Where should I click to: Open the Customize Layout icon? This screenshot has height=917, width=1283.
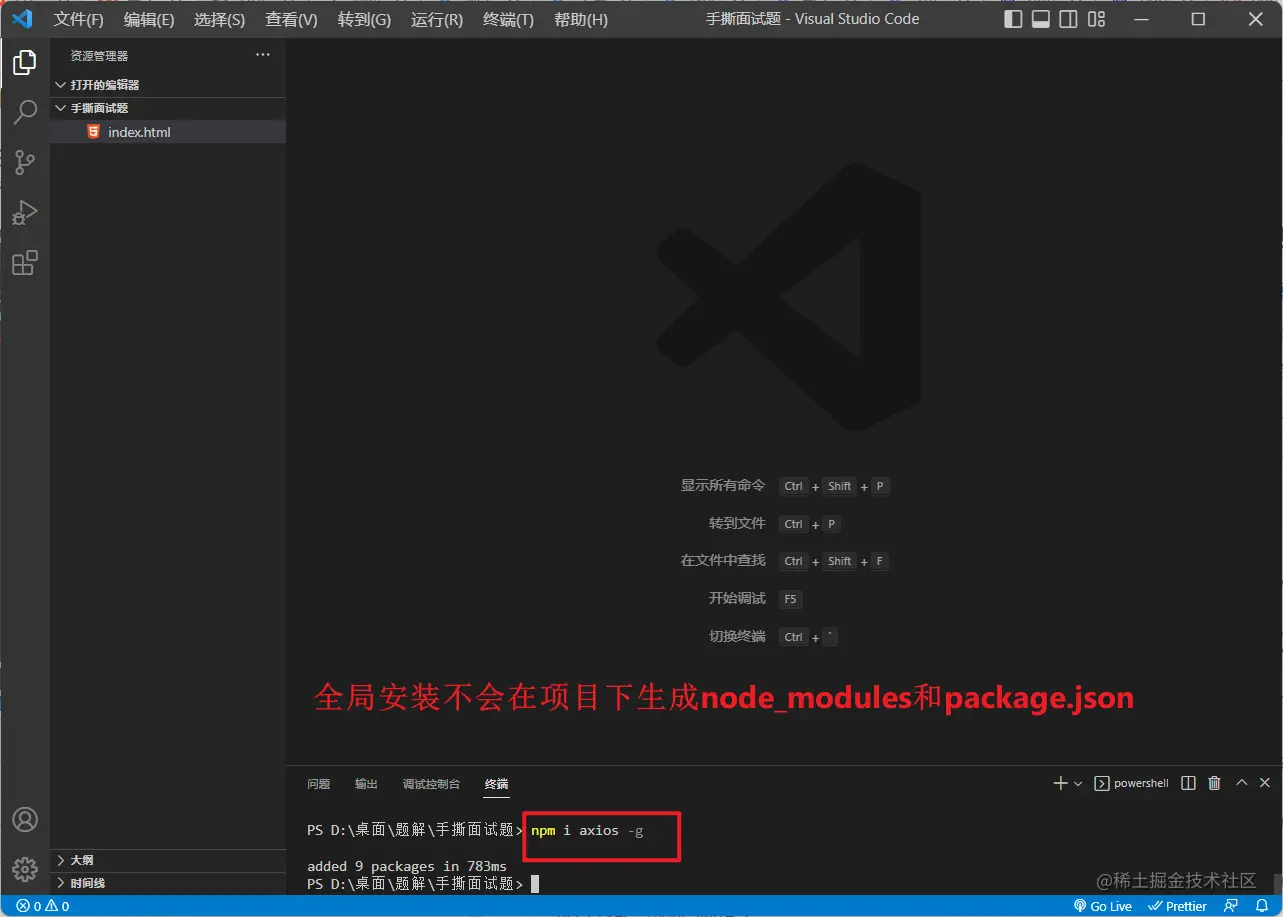(1097, 19)
